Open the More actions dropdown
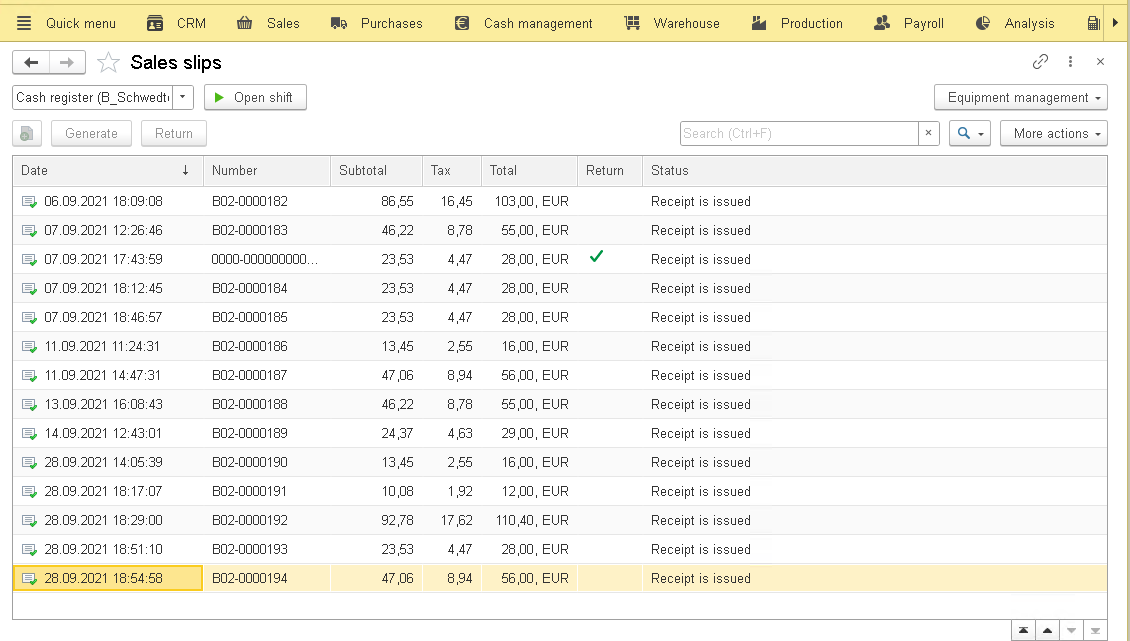The image size is (1130, 641). (1053, 133)
